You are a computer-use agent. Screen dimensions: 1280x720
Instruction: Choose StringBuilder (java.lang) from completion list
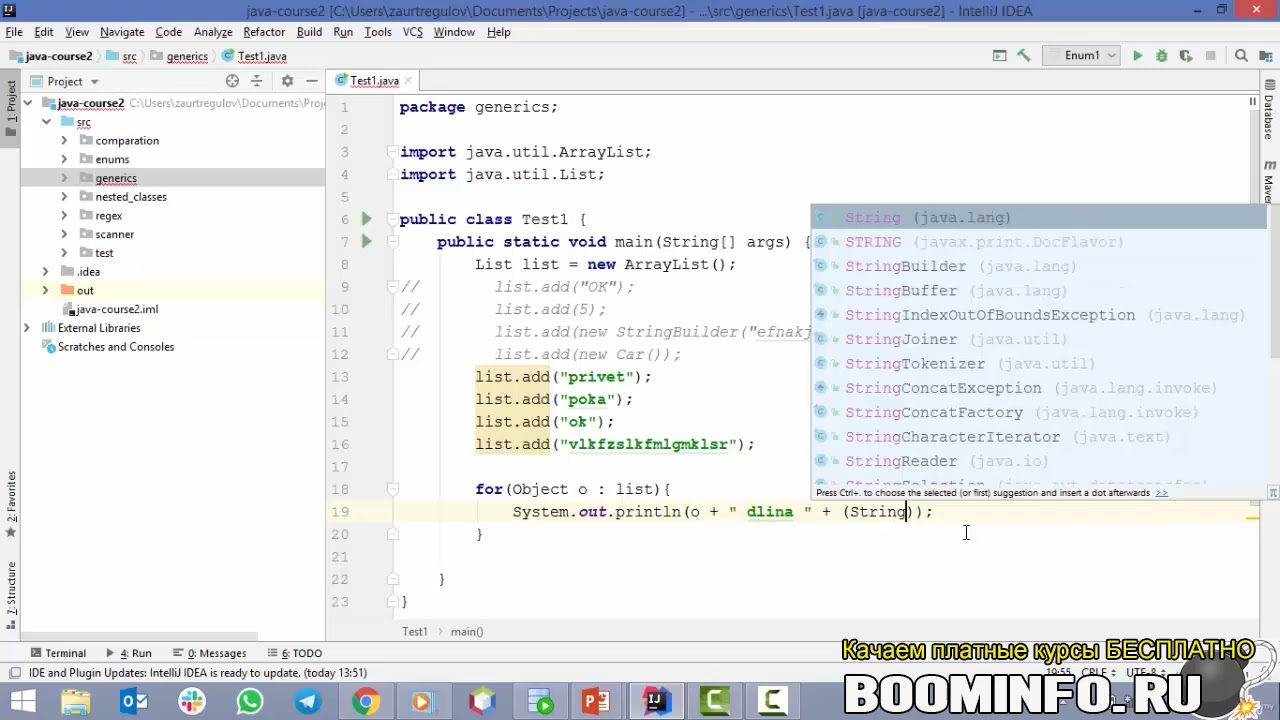point(1038,266)
